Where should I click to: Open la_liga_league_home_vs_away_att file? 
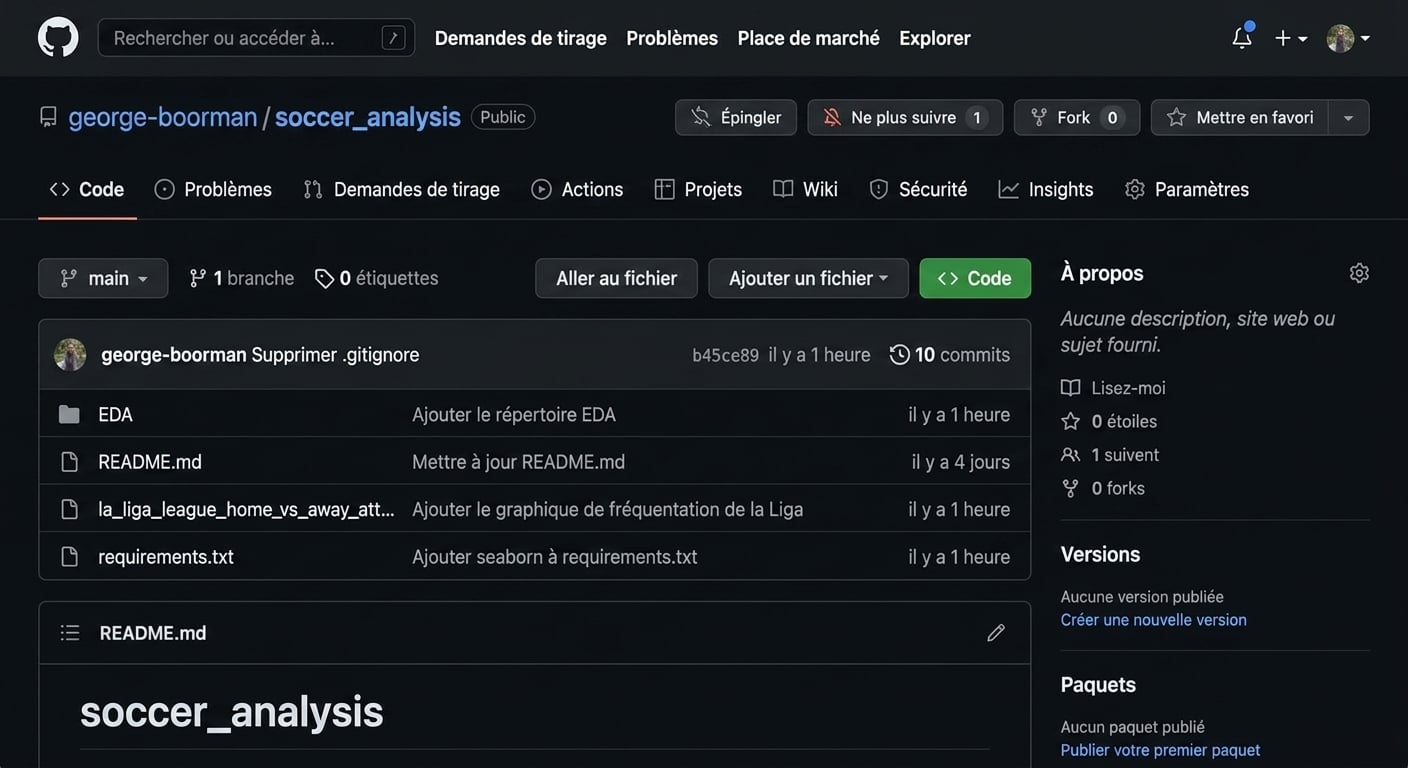tap(246, 509)
